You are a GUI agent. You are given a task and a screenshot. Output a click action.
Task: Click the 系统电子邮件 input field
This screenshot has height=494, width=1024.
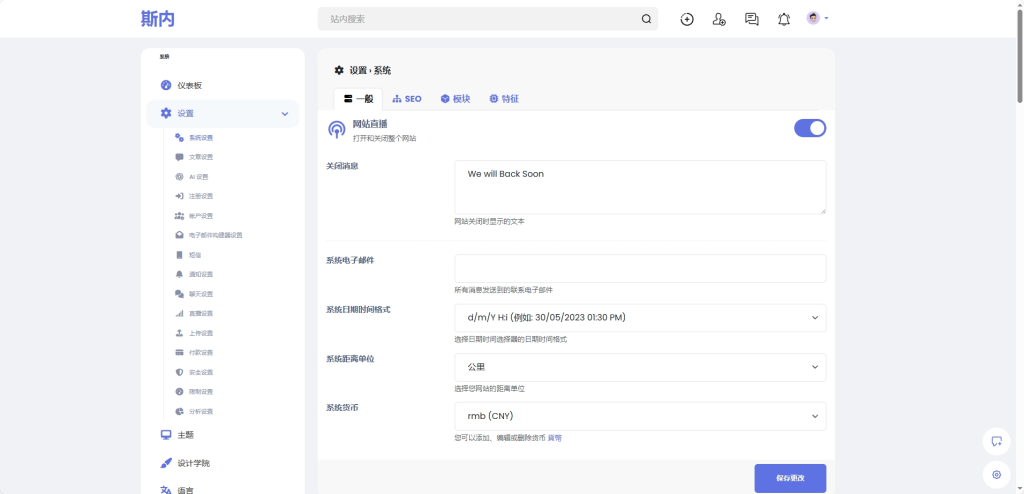click(x=640, y=269)
